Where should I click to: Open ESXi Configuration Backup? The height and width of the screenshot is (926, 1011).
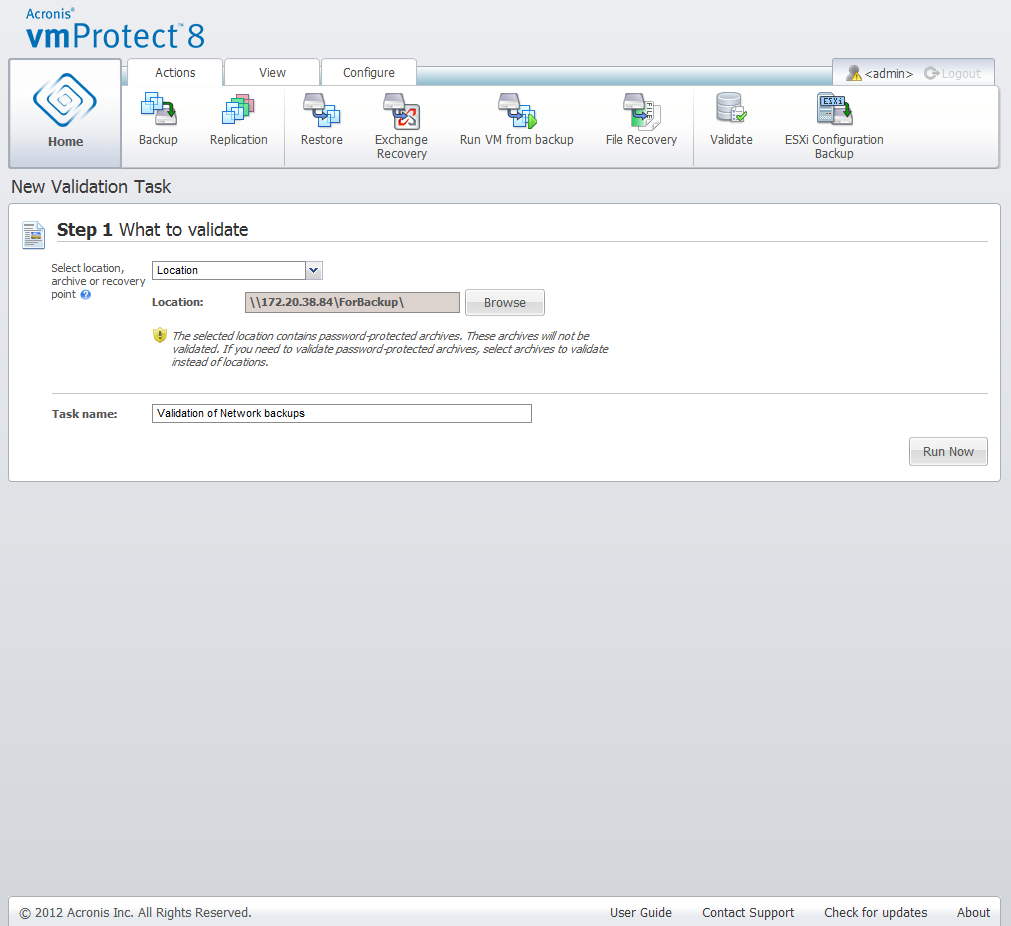click(x=834, y=126)
